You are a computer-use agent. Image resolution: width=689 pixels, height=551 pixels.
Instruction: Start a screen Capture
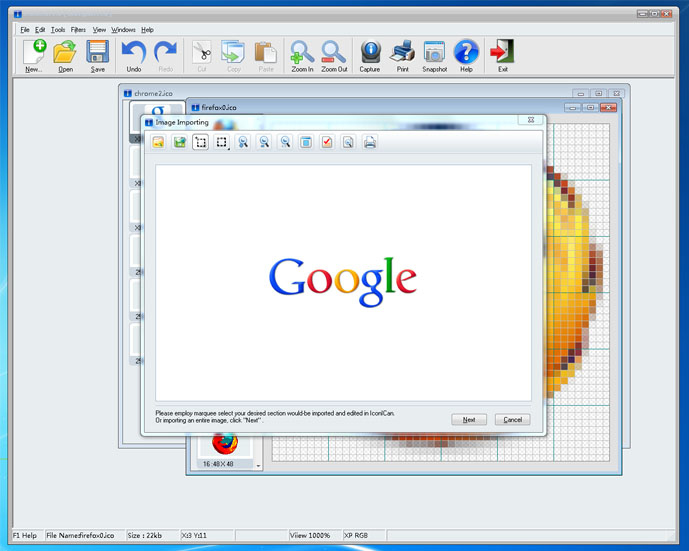click(x=370, y=55)
